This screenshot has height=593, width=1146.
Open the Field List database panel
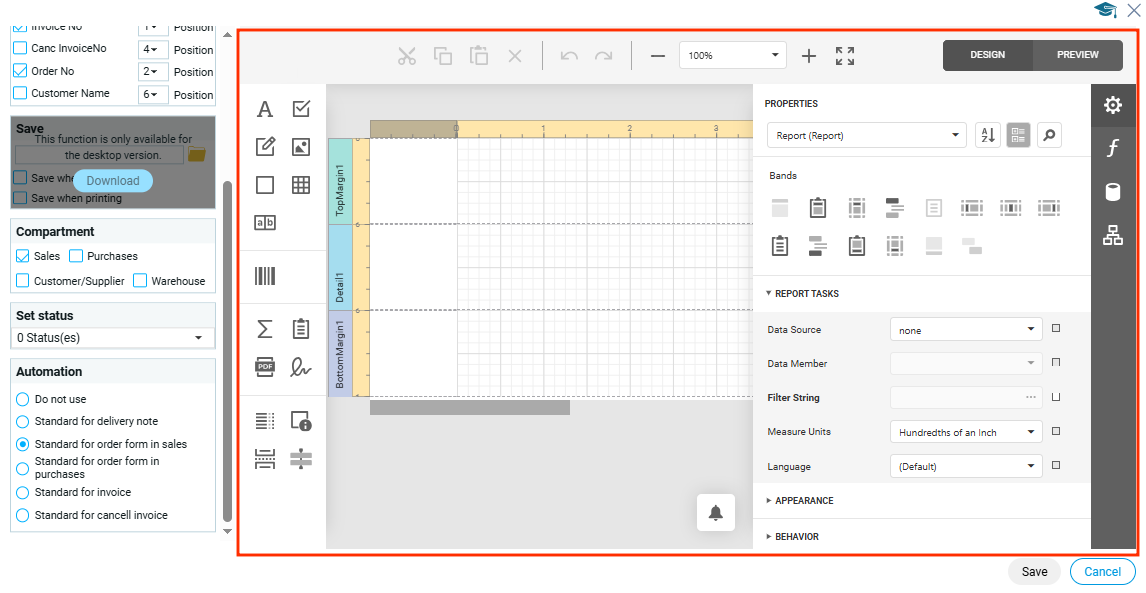pyautogui.click(x=1112, y=192)
